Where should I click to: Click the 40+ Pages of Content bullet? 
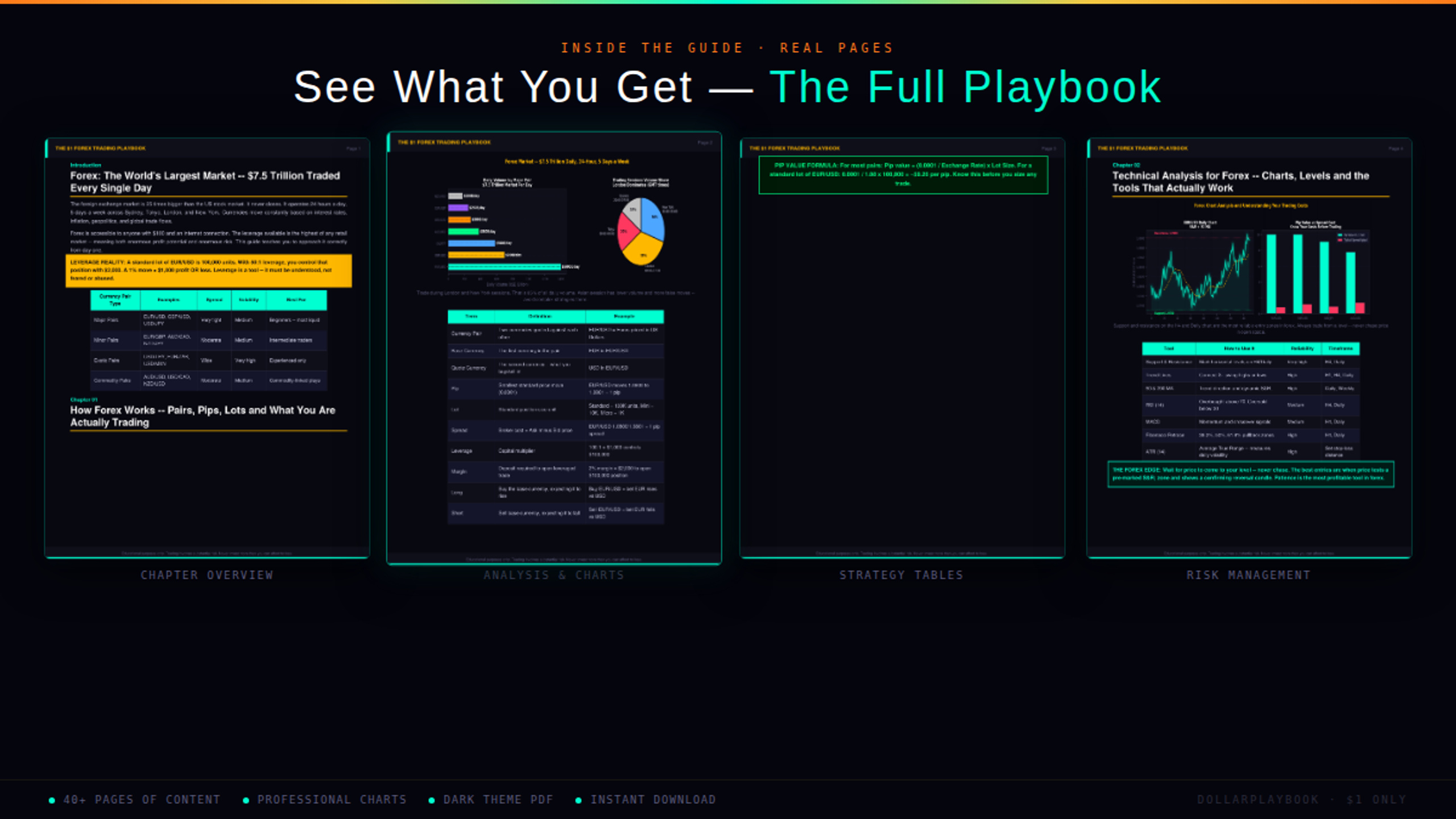click(135, 800)
